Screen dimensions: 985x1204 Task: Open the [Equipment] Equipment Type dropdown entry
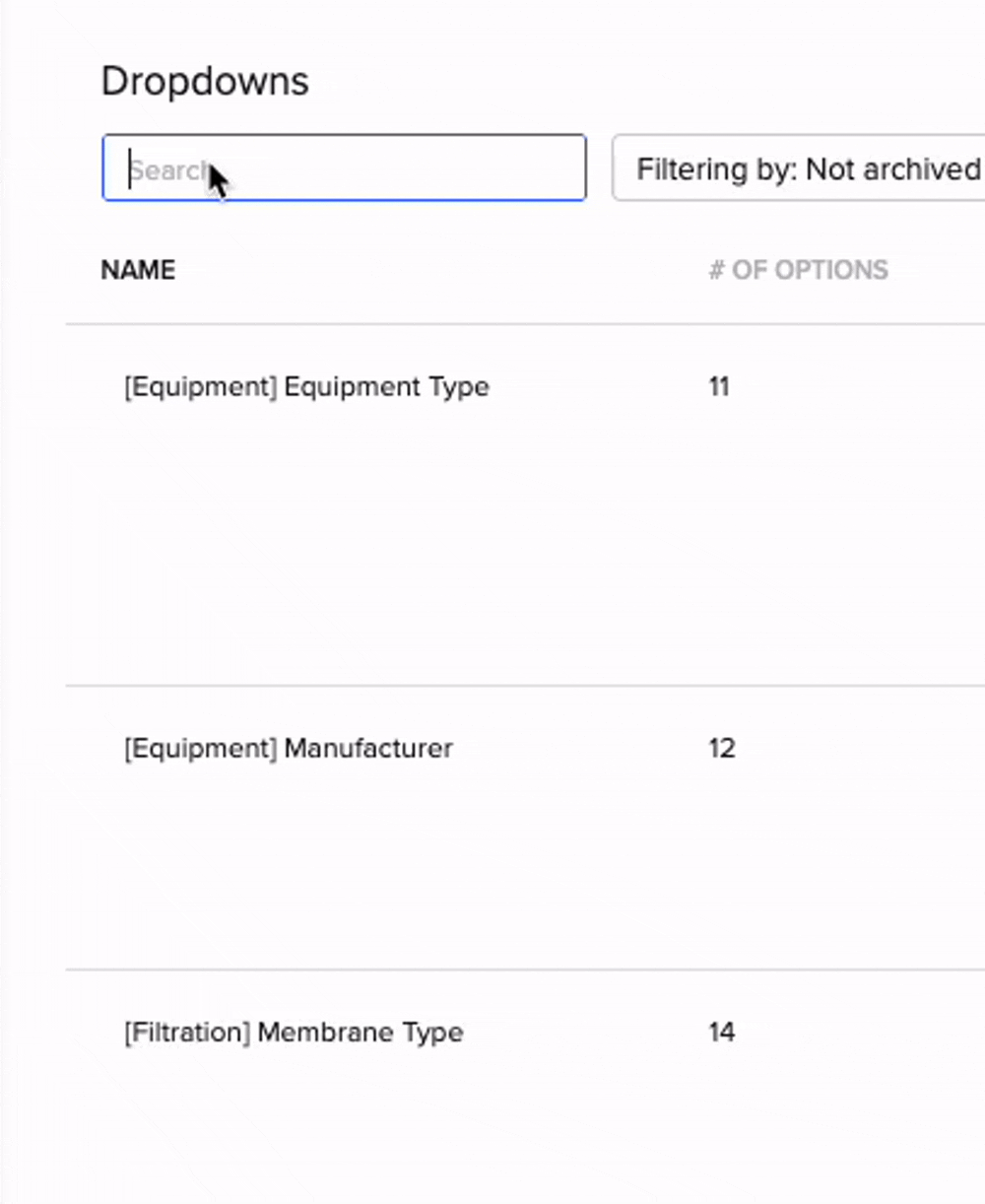(306, 386)
